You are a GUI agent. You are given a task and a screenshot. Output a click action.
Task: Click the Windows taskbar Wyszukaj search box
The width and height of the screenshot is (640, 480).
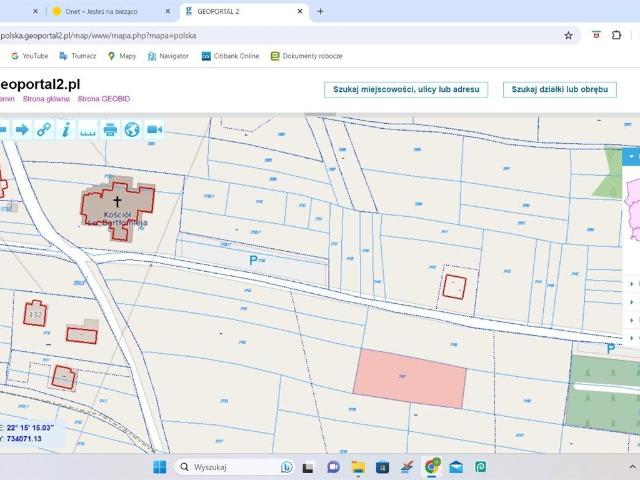pyautogui.click(x=225, y=467)
